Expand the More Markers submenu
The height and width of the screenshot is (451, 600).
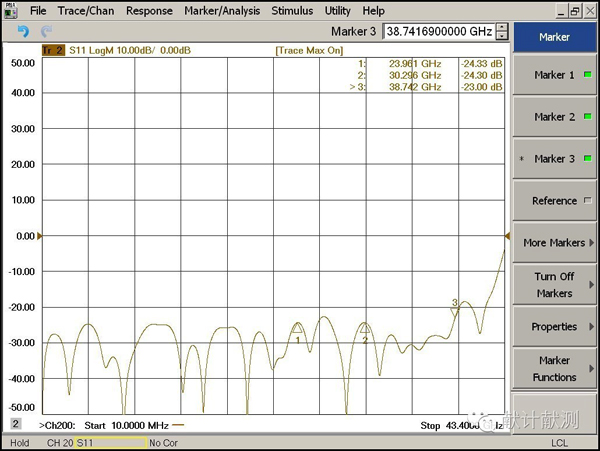click(x=554, y=243)
